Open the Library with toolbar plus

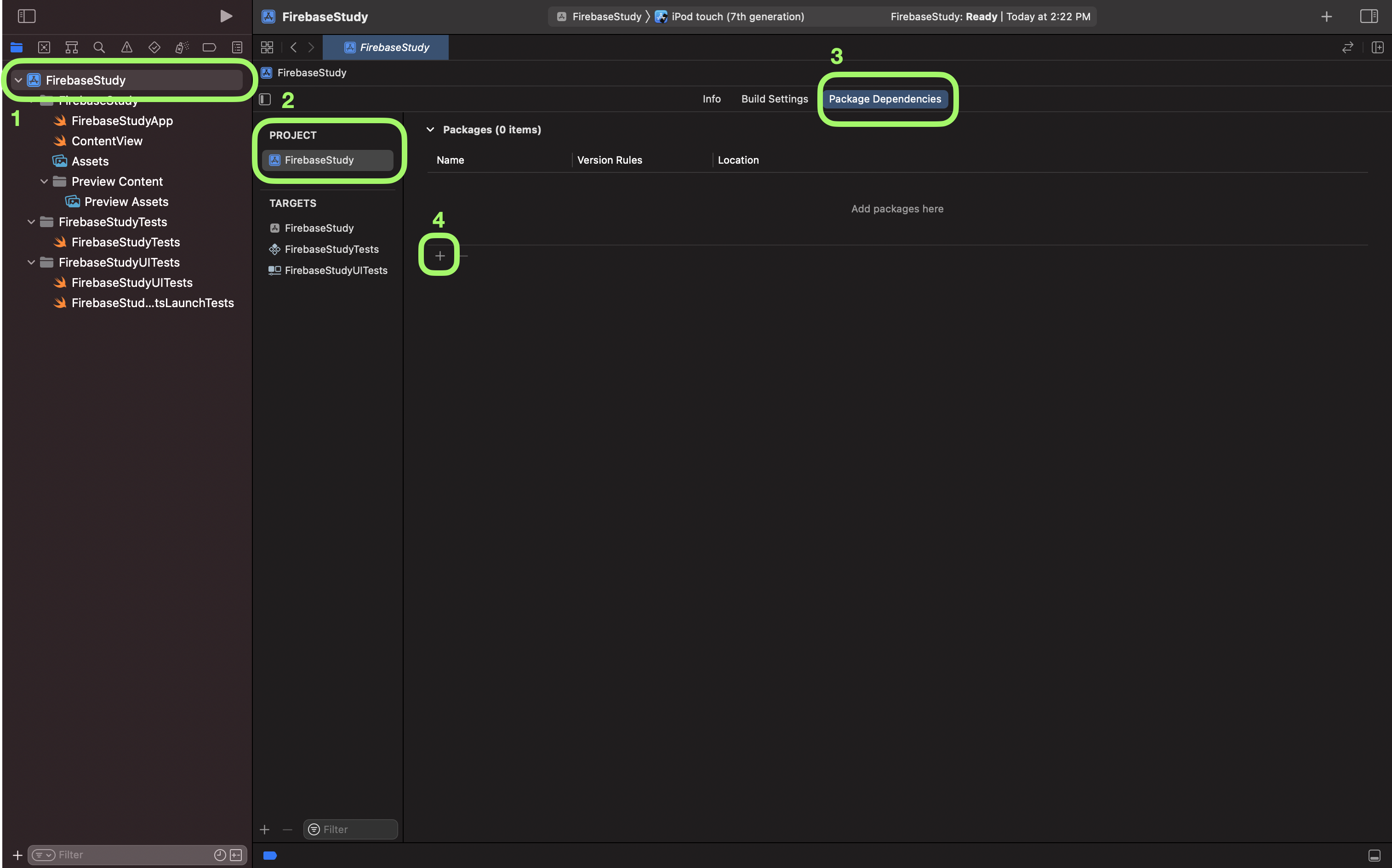(1326, 17)
